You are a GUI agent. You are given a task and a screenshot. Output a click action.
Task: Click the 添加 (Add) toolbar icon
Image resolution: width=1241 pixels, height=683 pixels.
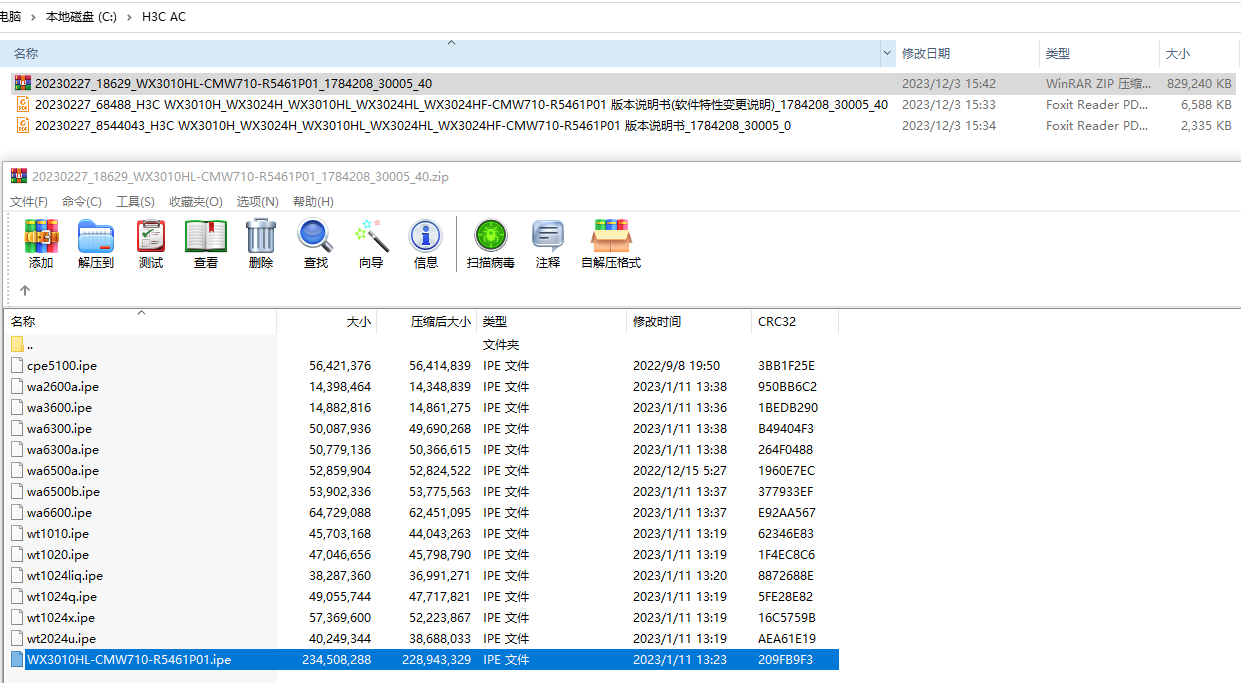tap(41, 243)
